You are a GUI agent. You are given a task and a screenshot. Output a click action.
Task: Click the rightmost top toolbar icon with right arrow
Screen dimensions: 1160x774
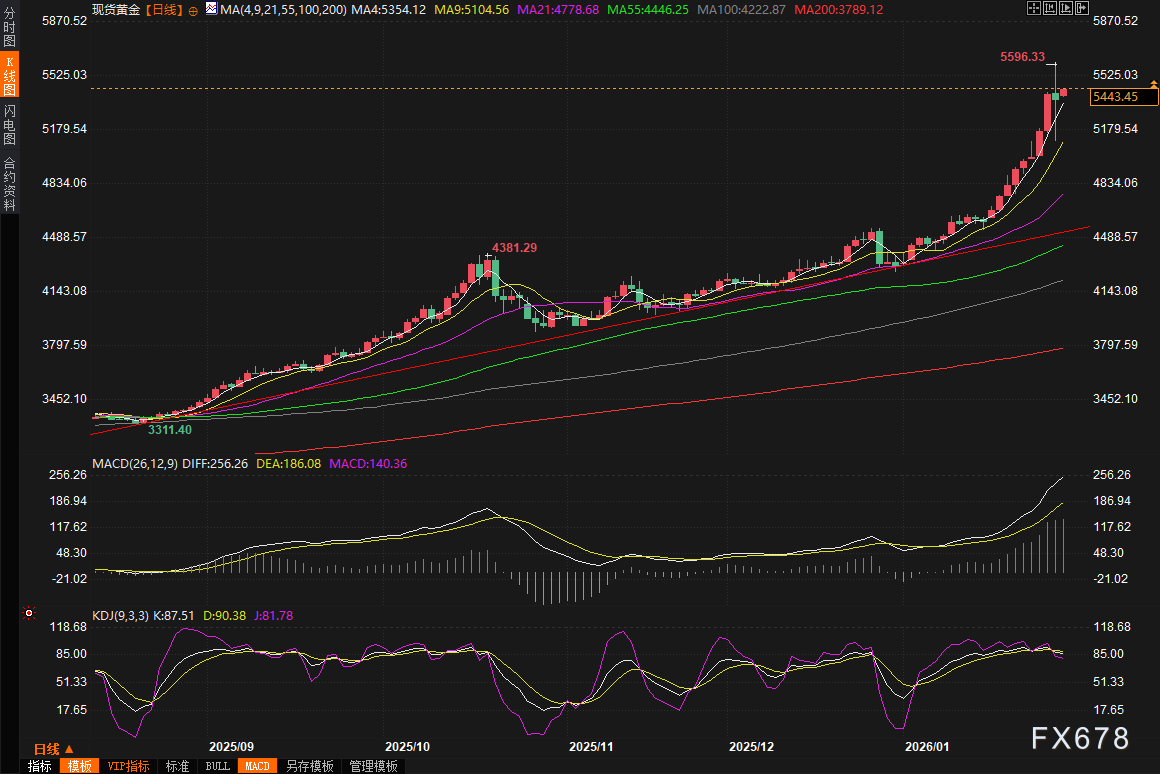click(1081, 8)
